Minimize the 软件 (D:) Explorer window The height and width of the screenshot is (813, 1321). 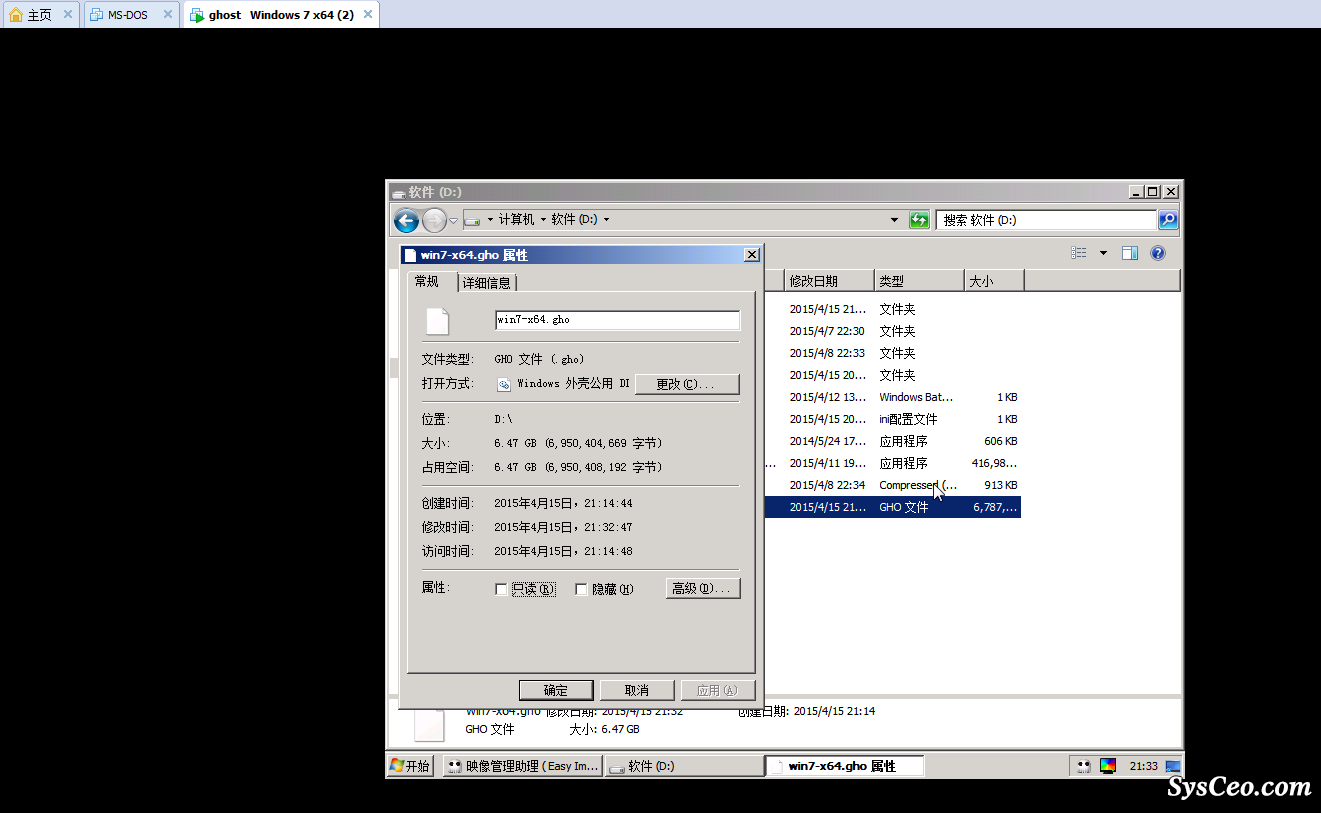(1135, 192)
